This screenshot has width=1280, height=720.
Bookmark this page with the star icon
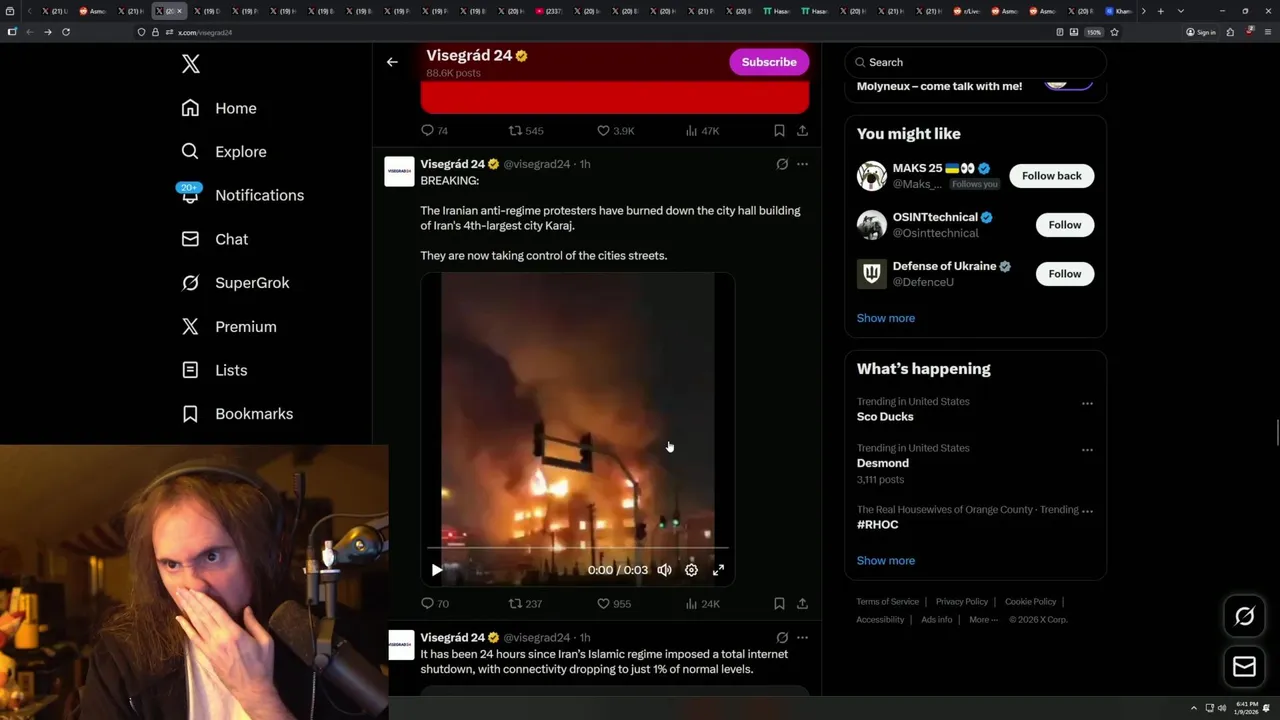1114,32
